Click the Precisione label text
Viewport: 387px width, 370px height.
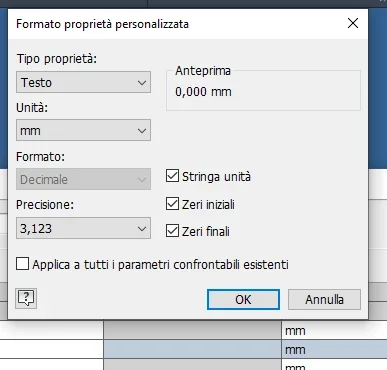click(45, 204)
